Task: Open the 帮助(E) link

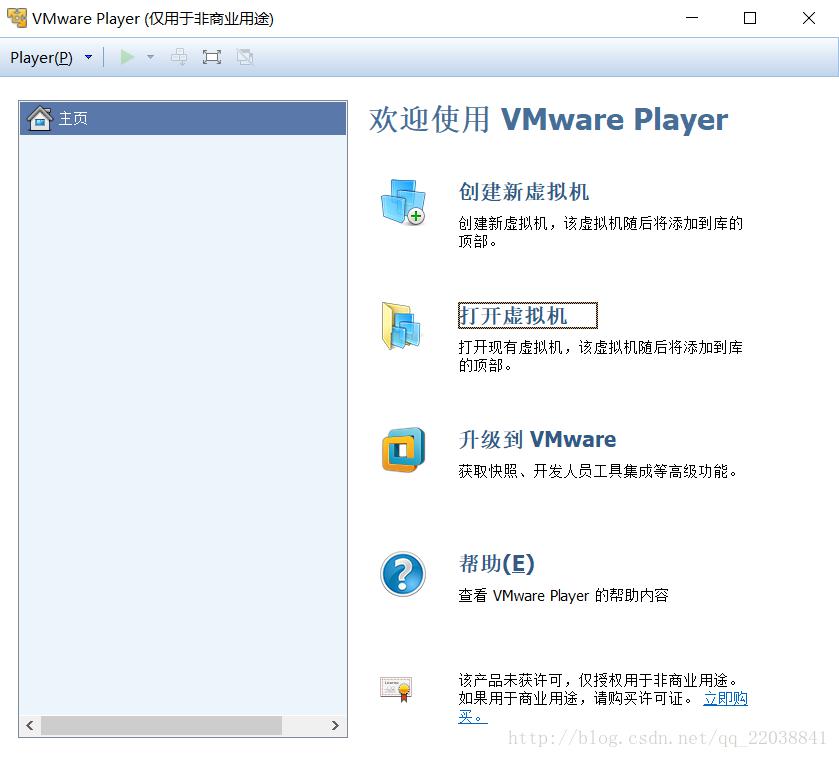Action: click(x=496, y=563)
